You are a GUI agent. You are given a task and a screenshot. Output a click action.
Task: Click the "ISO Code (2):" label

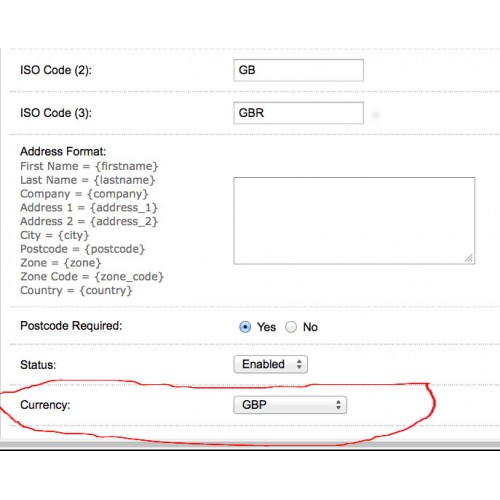pyautogui.click(x=56, y=70)
